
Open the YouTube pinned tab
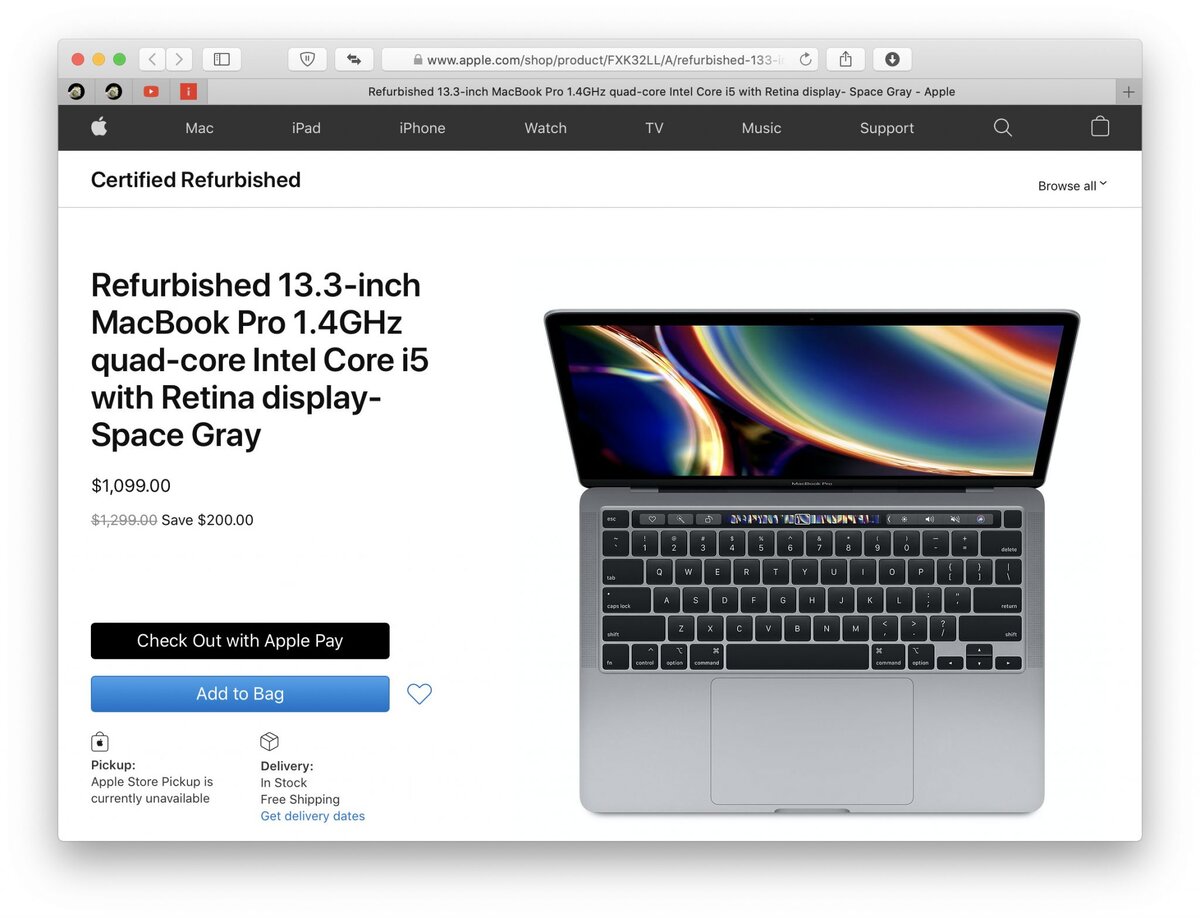pyautogui.click(x=151, y=92)
